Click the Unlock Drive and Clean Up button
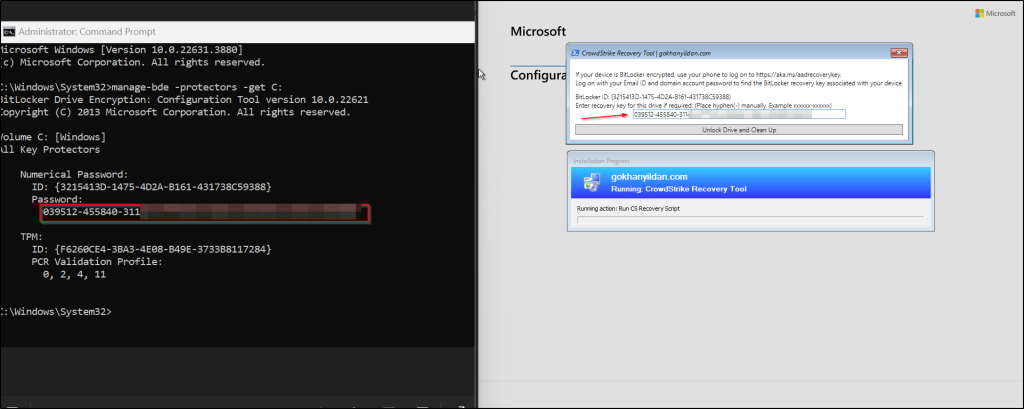This screenshot has width=1024, height=409. pyautogui.click(x=739, y=130)
